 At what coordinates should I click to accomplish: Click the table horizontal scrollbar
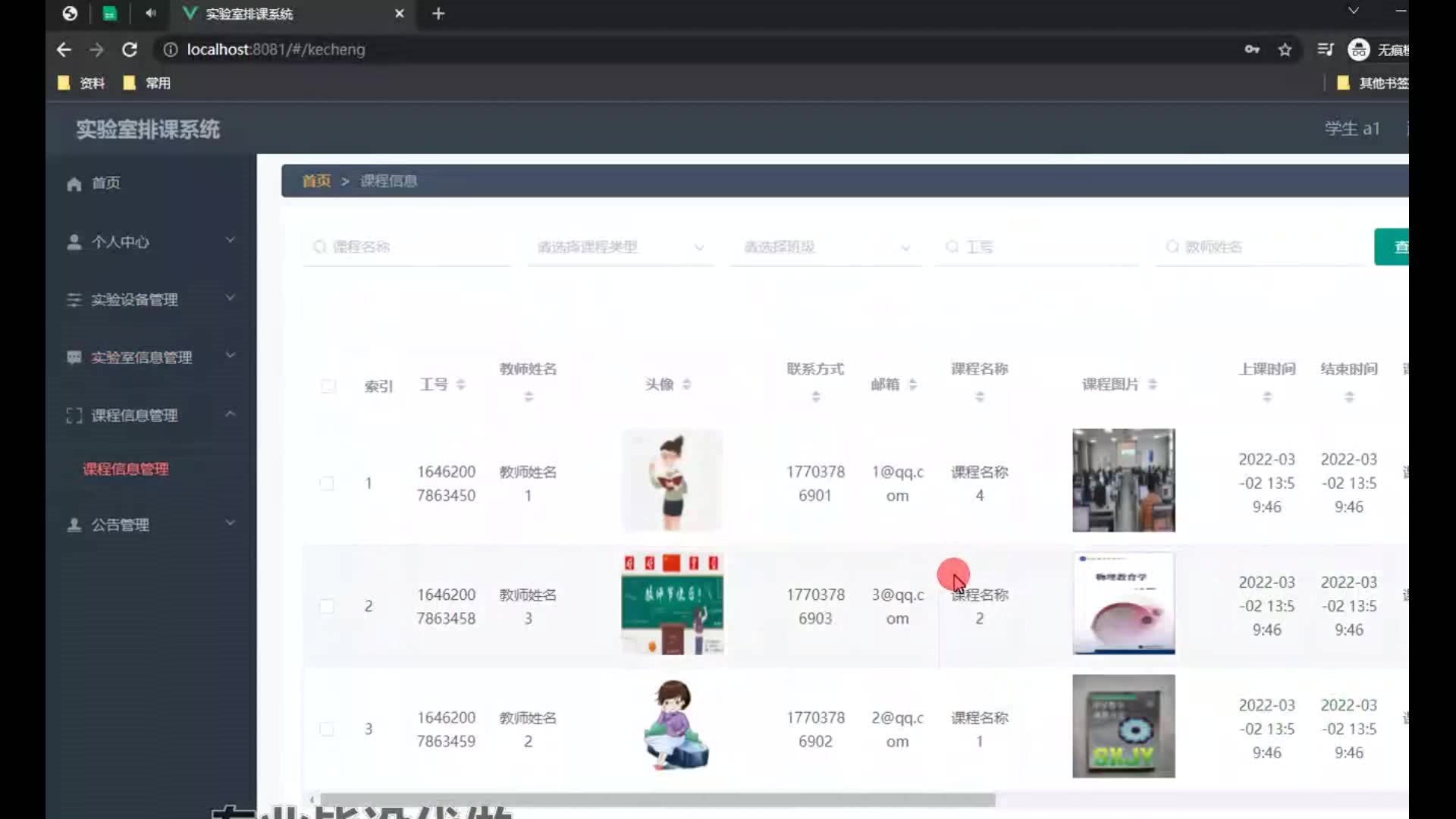tap(657, 800)
